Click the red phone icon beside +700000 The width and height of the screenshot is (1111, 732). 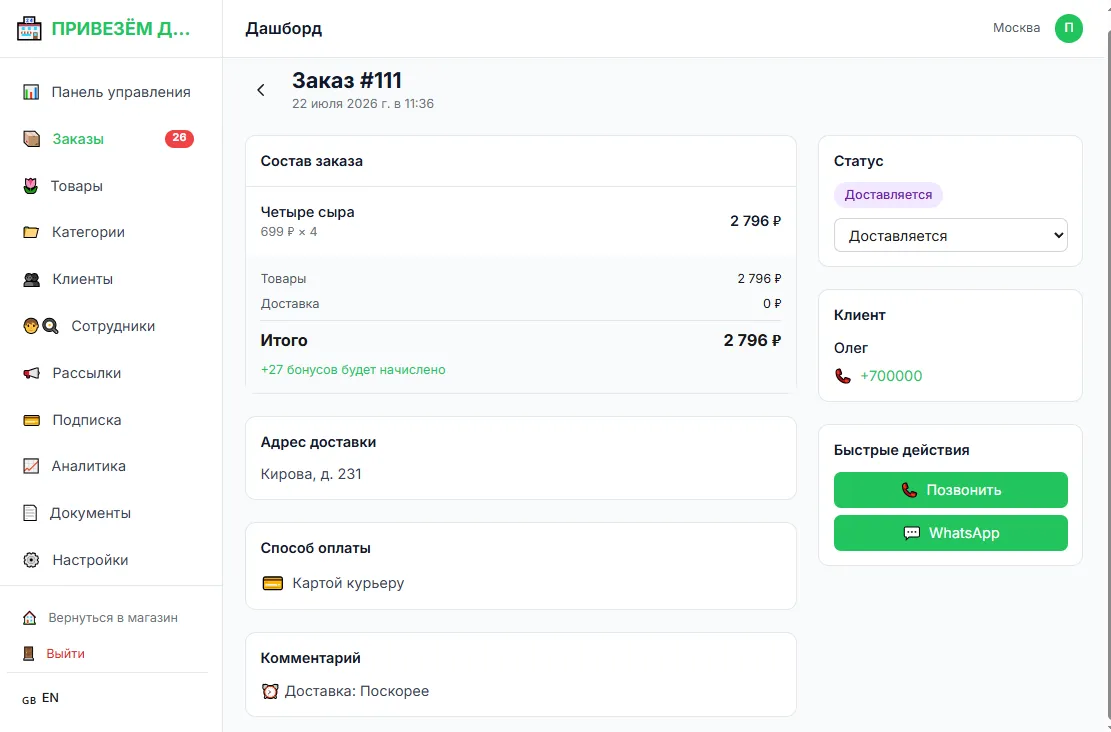tap(842, 376)
